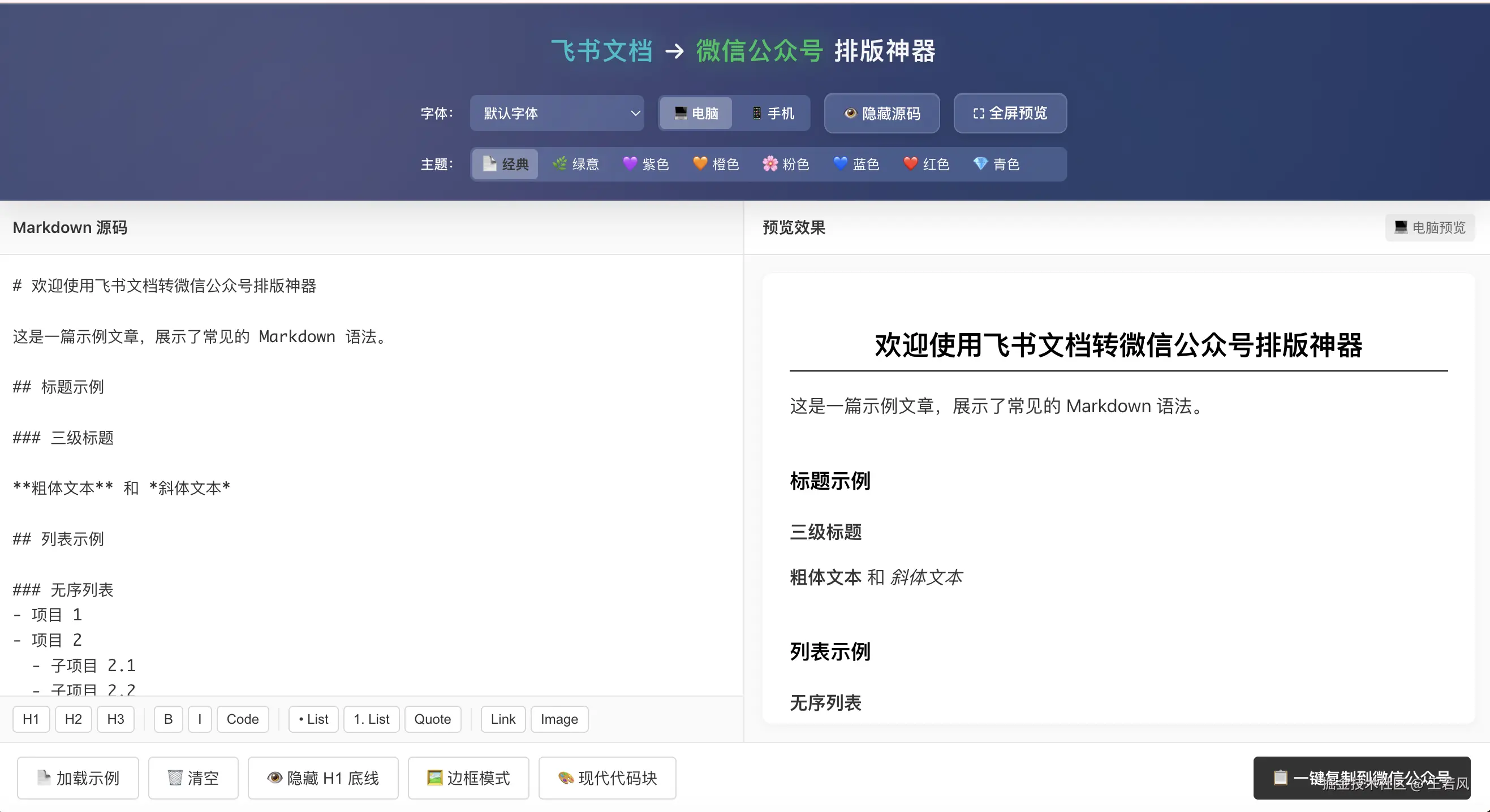Switch preview to 手机 mode
Screen dimensions: 1490x812
(772, 113)
